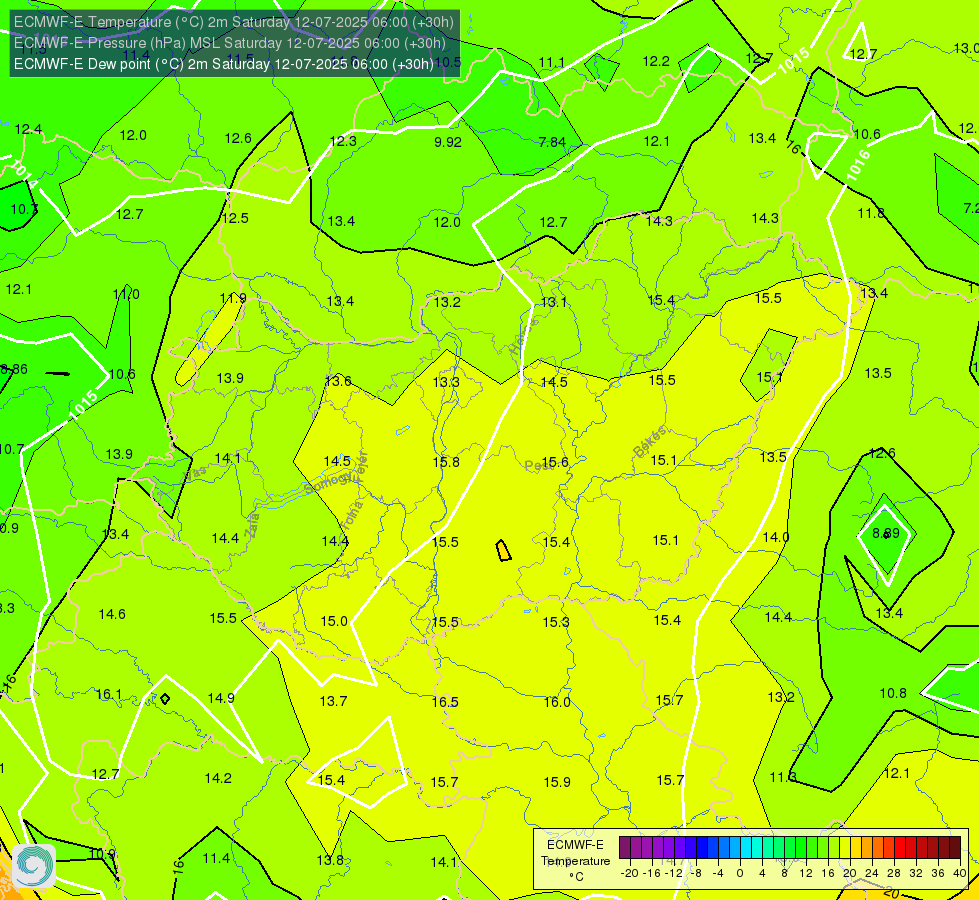Click the 11.8 temperature value
This screenshot has width=979, height=900.
point(871,214)
